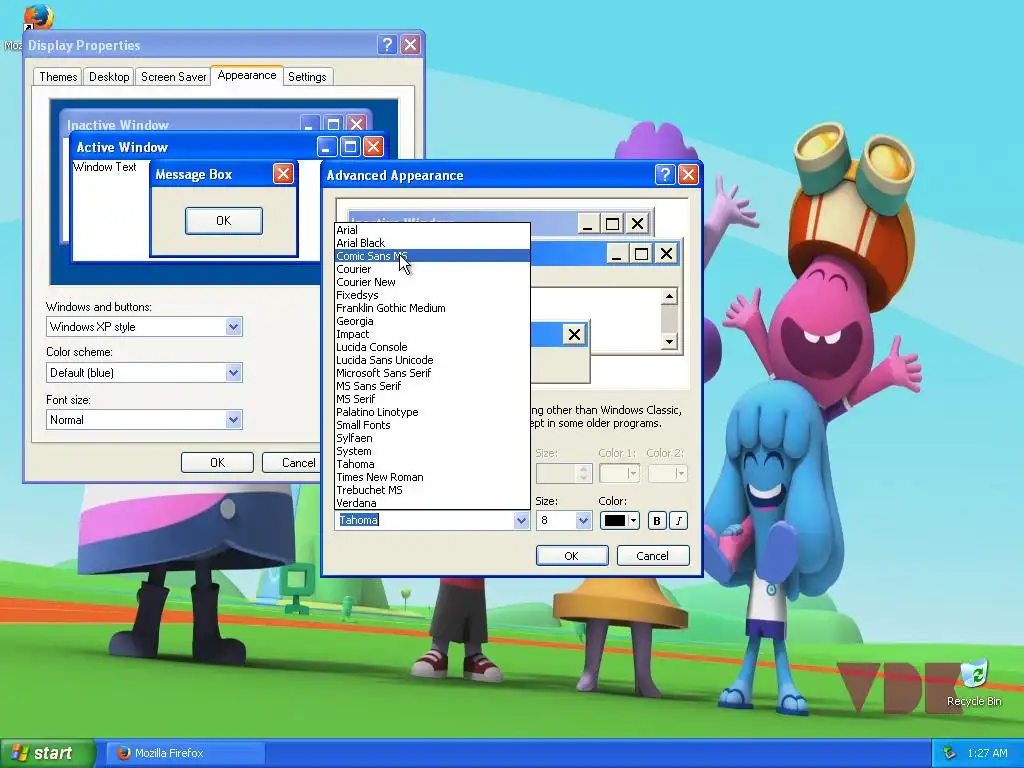Click the Display Properties help question icon
Image resolution: width=1024 pixels, height=768 pixels.
pos(387,44)
